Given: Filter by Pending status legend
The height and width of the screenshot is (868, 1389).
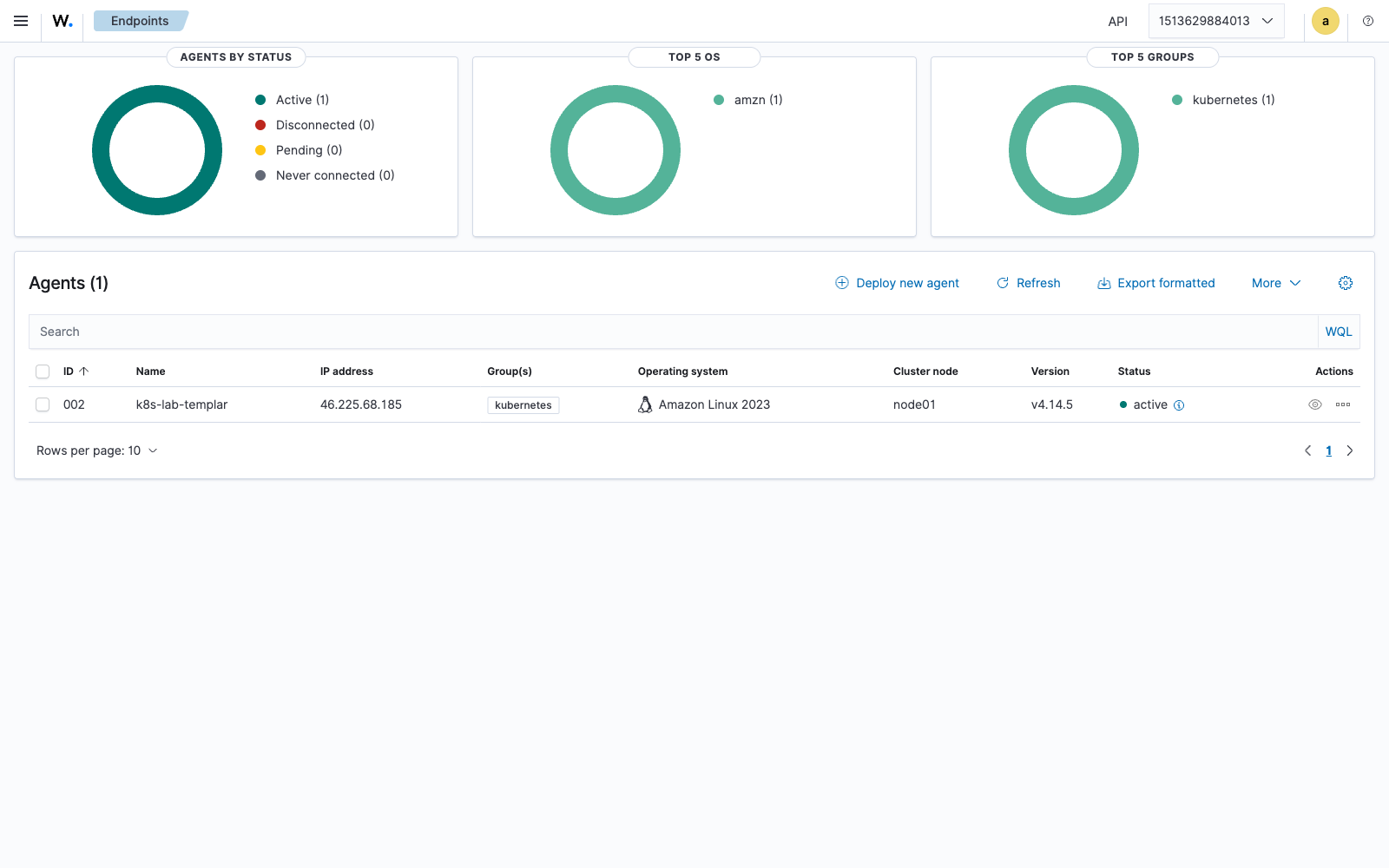Looking at the screenshot, I should 299,150.
